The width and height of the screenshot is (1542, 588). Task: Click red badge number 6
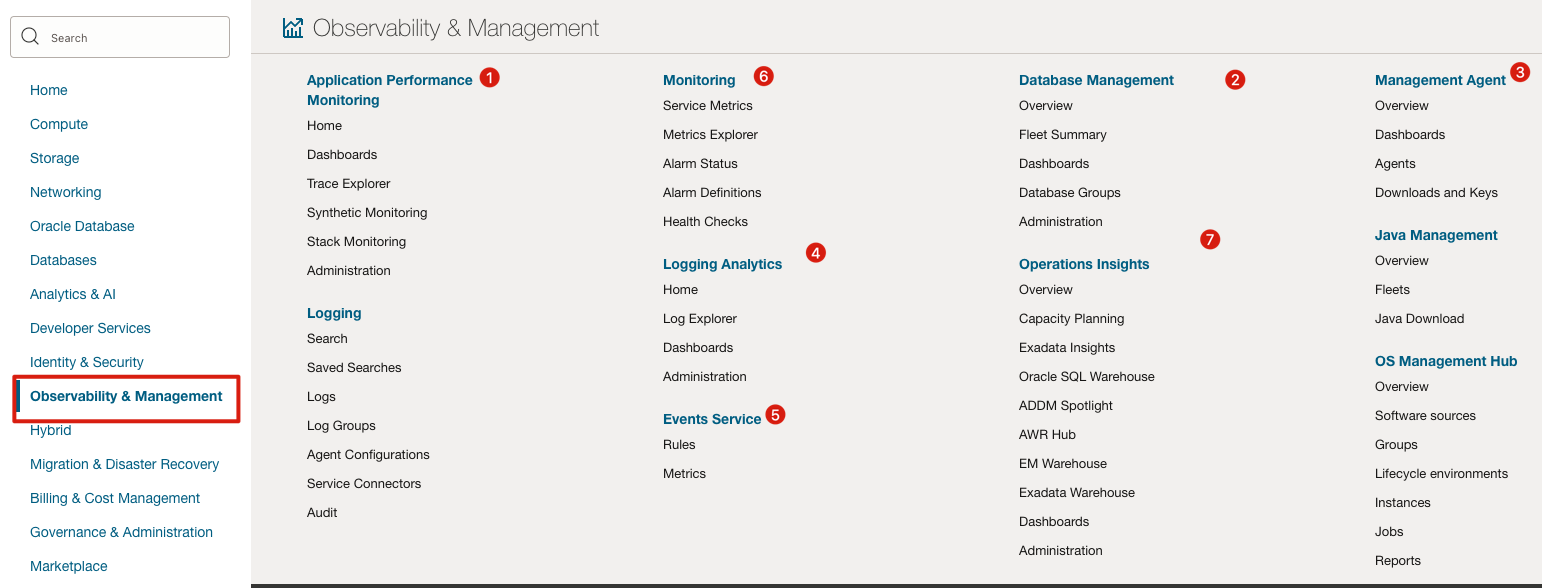coord(764,76)
